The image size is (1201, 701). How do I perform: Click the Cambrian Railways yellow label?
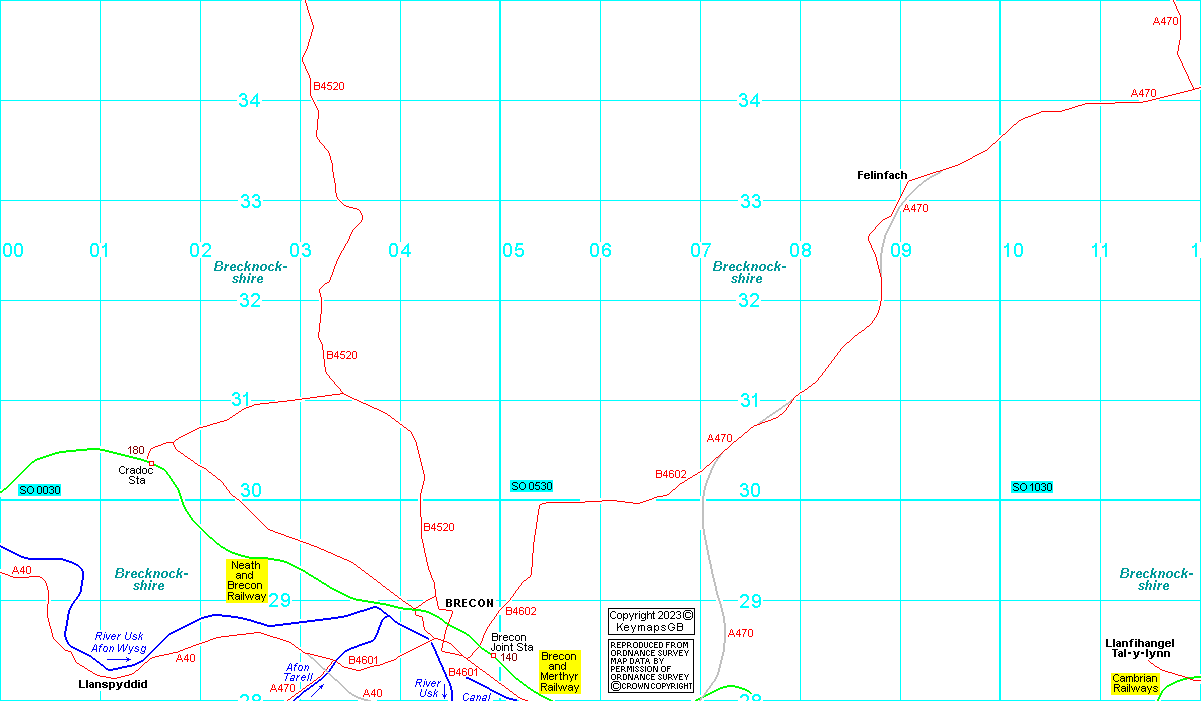(1134, 683)
